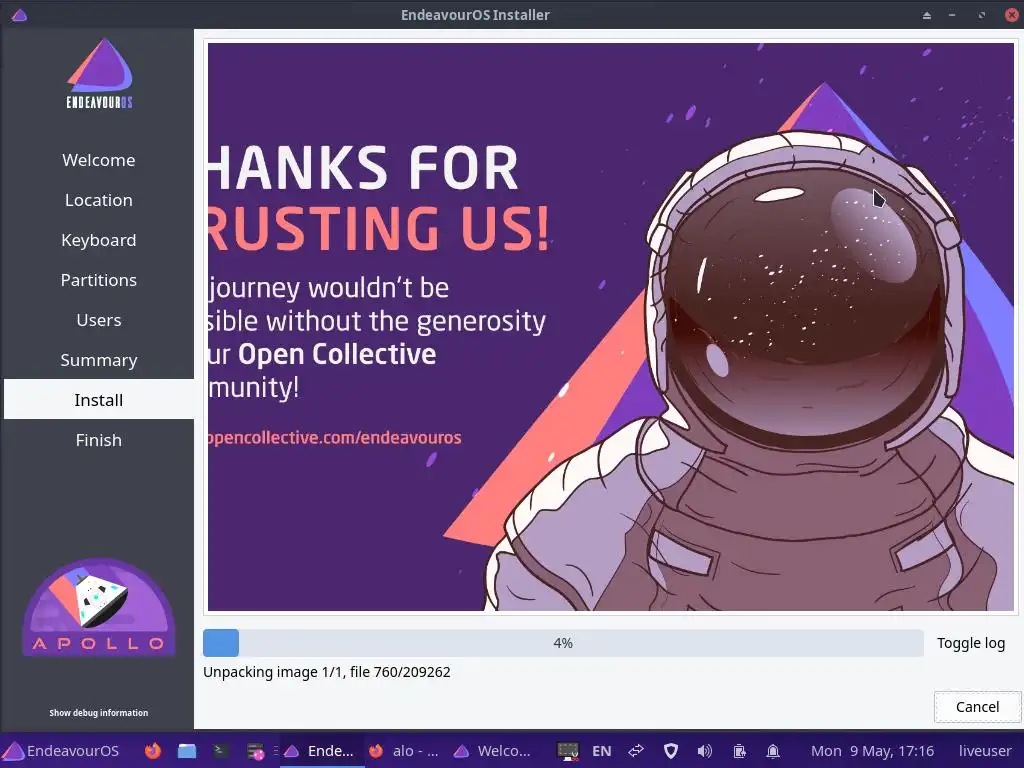Switch to the 'Welco...' taskbar window
This screenshot has height=768, width=1024.
tap(493, 751)
